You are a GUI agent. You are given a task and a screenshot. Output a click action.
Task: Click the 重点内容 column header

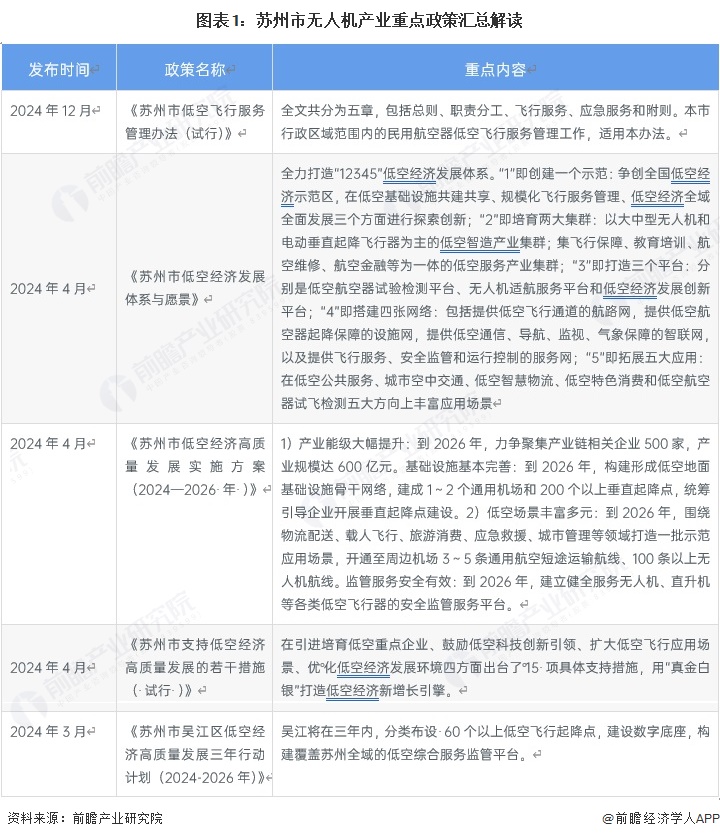click(x=495, y=69)
